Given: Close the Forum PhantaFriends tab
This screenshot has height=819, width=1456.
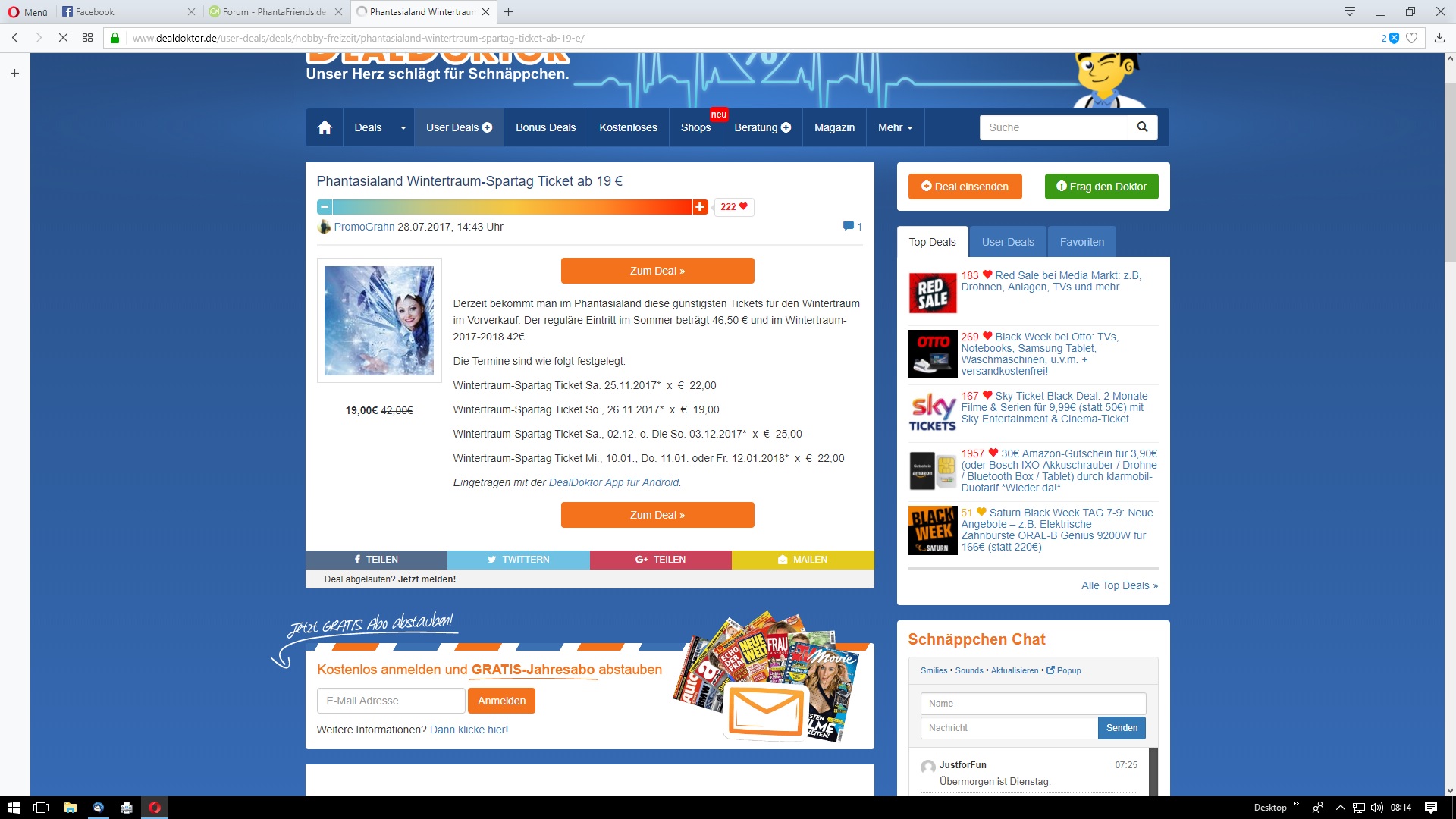Looking at the screenshot, I should [338, 11].
